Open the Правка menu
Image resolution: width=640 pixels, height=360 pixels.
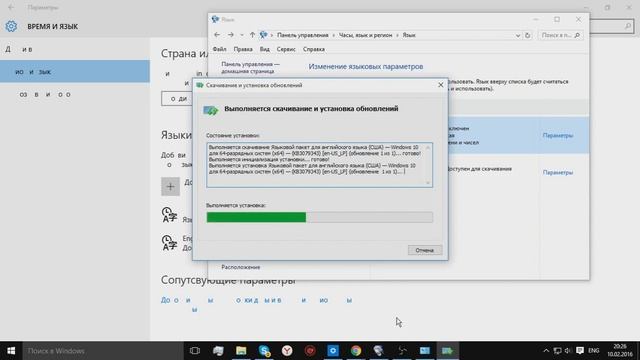pos(243,49)
